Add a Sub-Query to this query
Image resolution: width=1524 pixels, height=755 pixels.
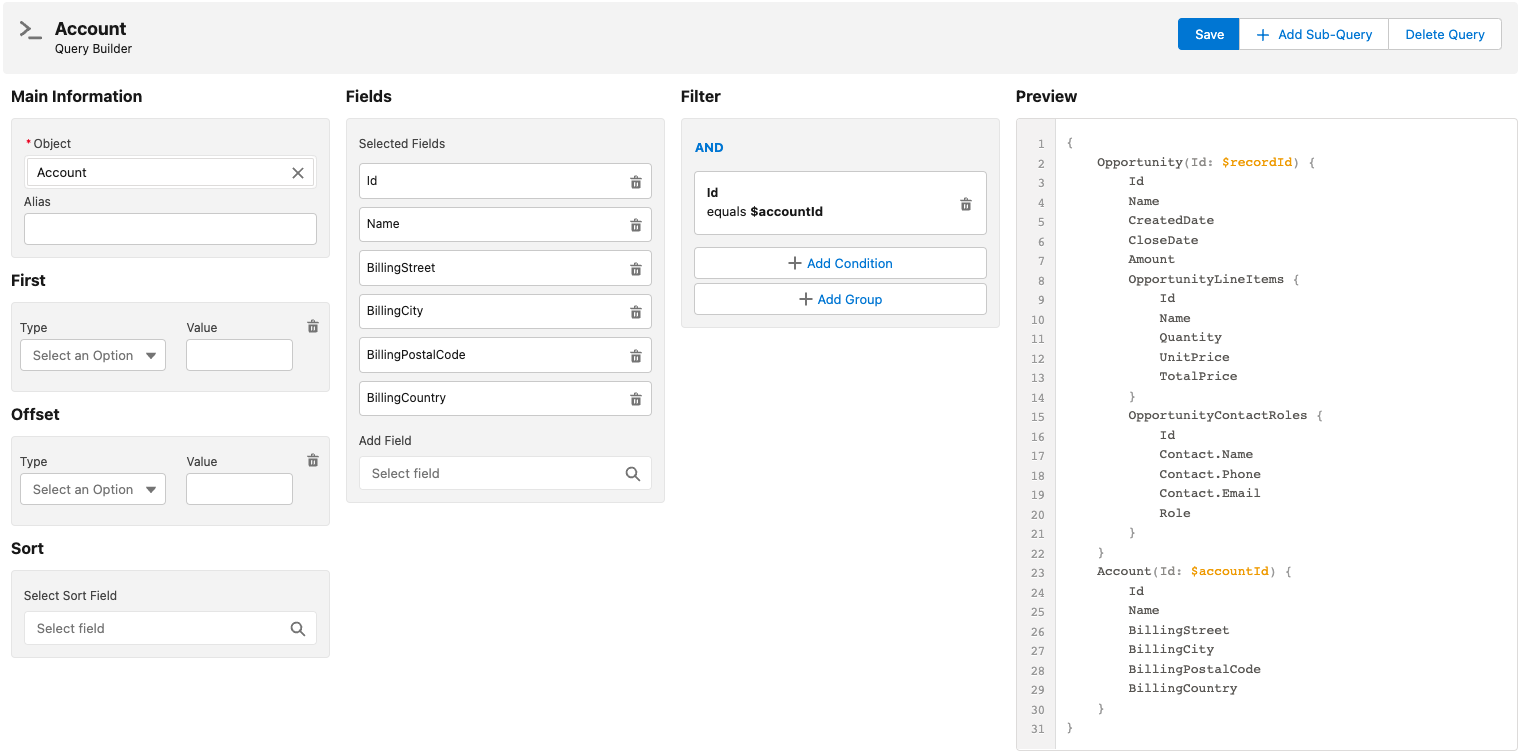[1313, 33]
